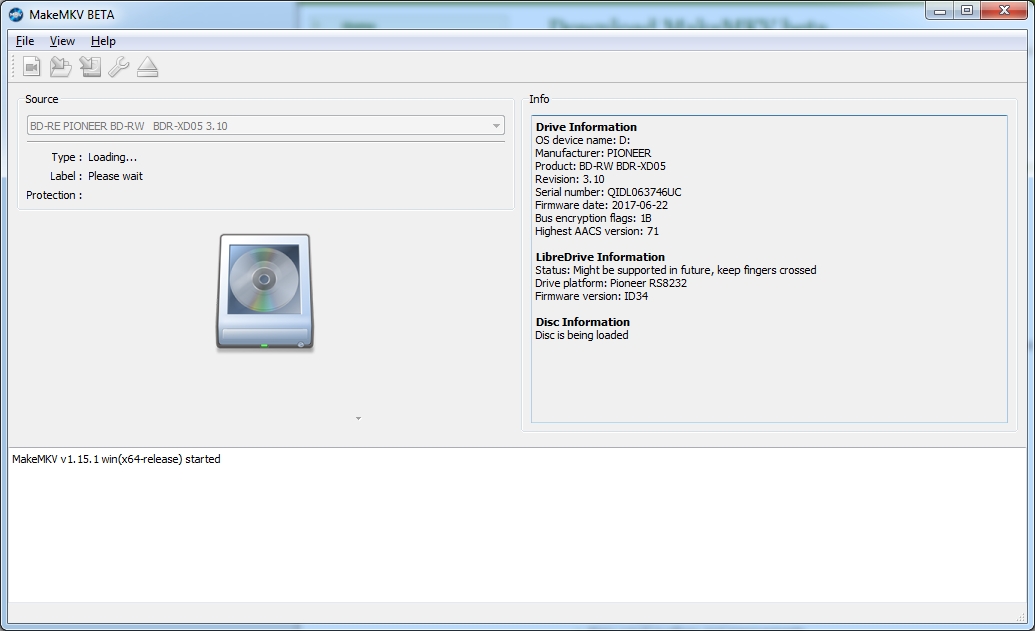The width and height of the screenshot is (1035, 631).
Task: Minimize the MakeMKV window
Action: pyautogui.click(x=940, y=11)
